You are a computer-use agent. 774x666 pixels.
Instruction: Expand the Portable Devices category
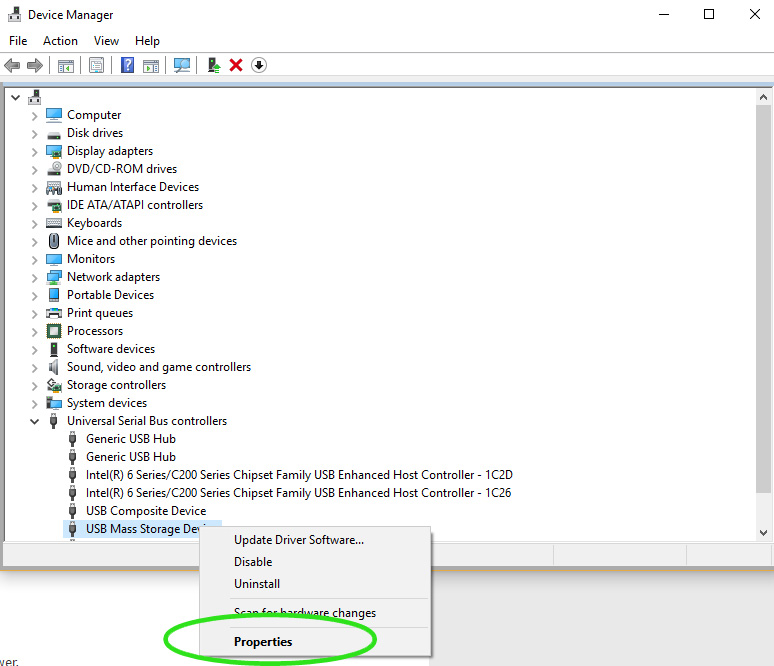(x=34, y=296)
